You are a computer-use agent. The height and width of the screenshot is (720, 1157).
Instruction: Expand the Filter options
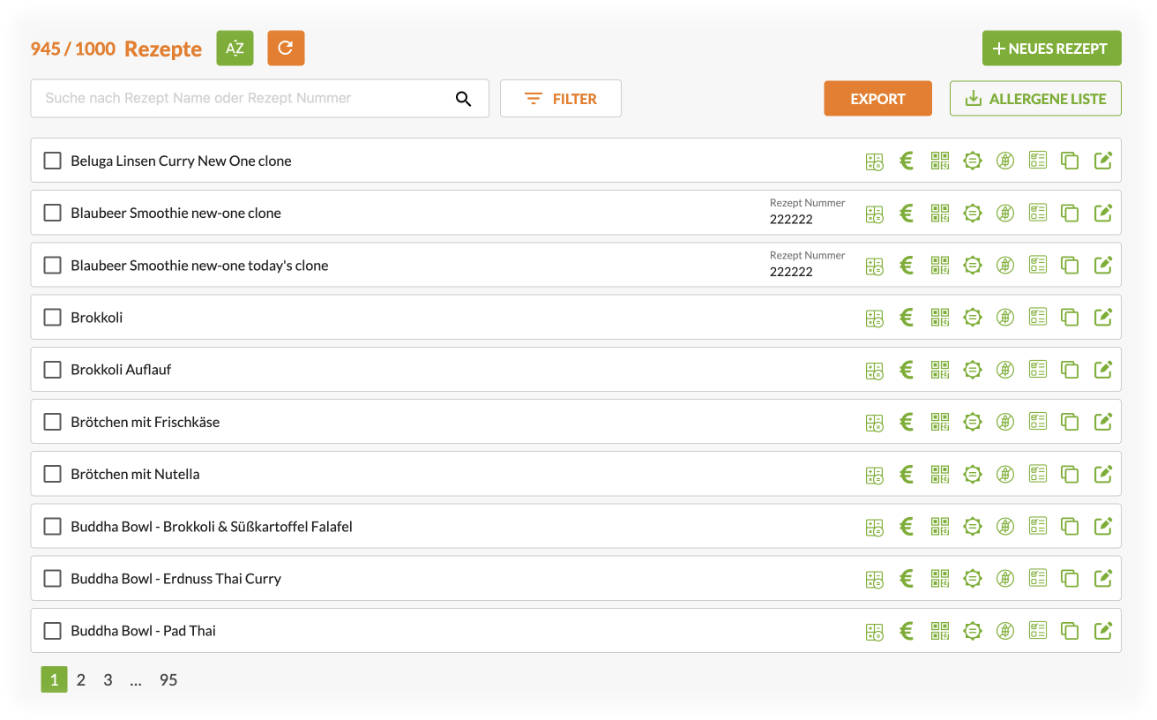pos(560,99)
